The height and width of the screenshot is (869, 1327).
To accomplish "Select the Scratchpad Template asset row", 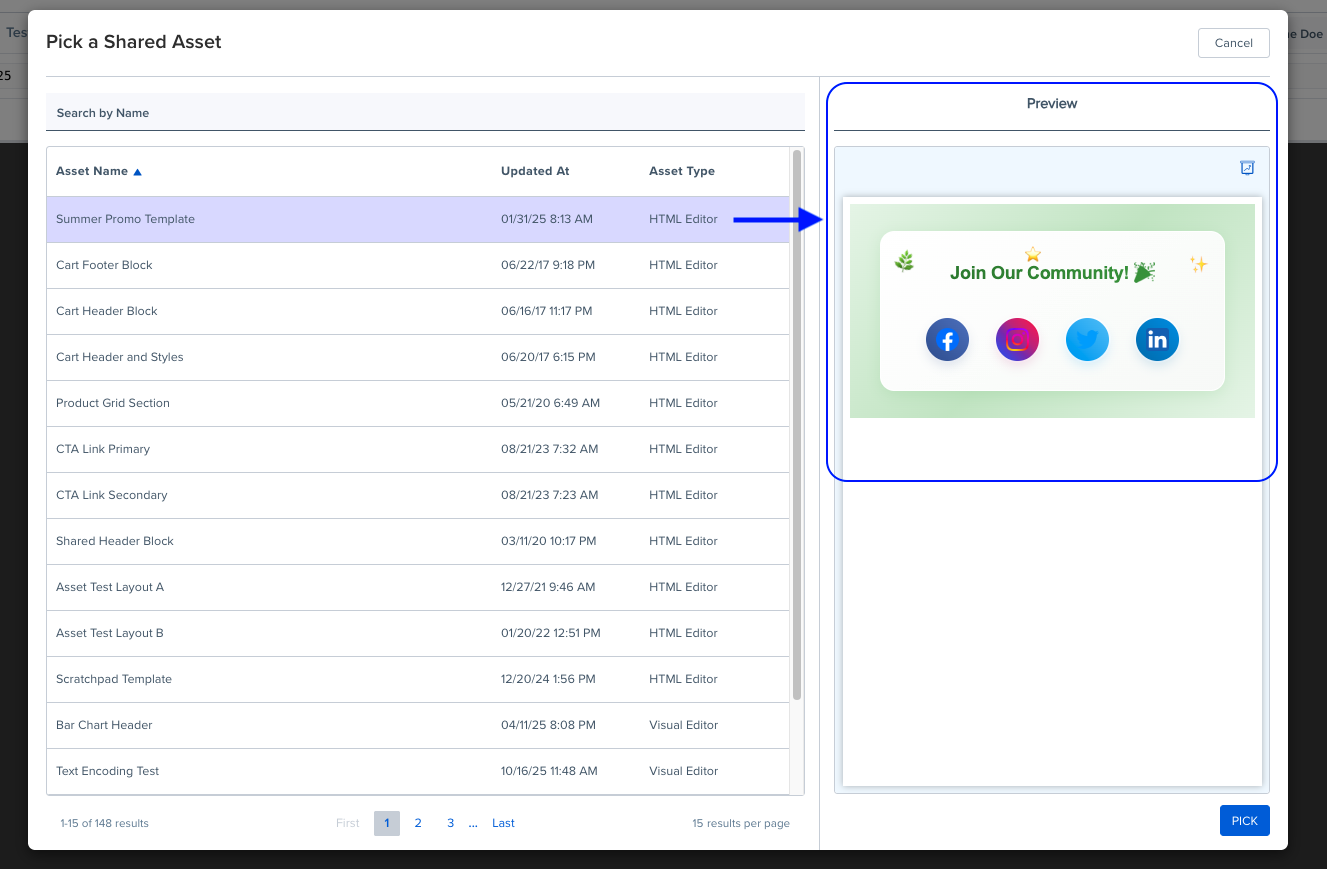I will pyautogui.click(x=114, y=679).
